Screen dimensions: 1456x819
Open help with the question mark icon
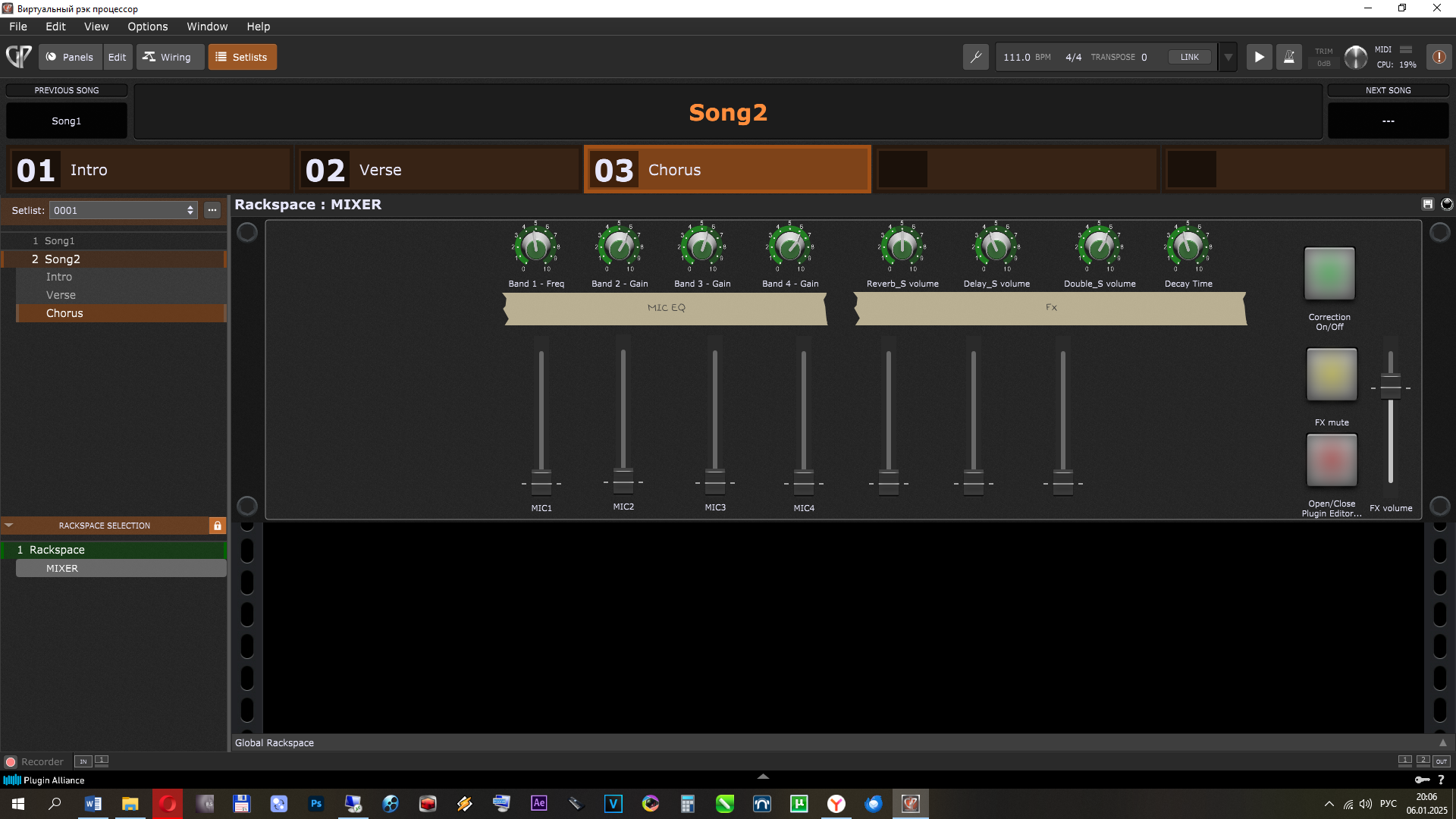pyautogui.click(x=1441, y=780)
